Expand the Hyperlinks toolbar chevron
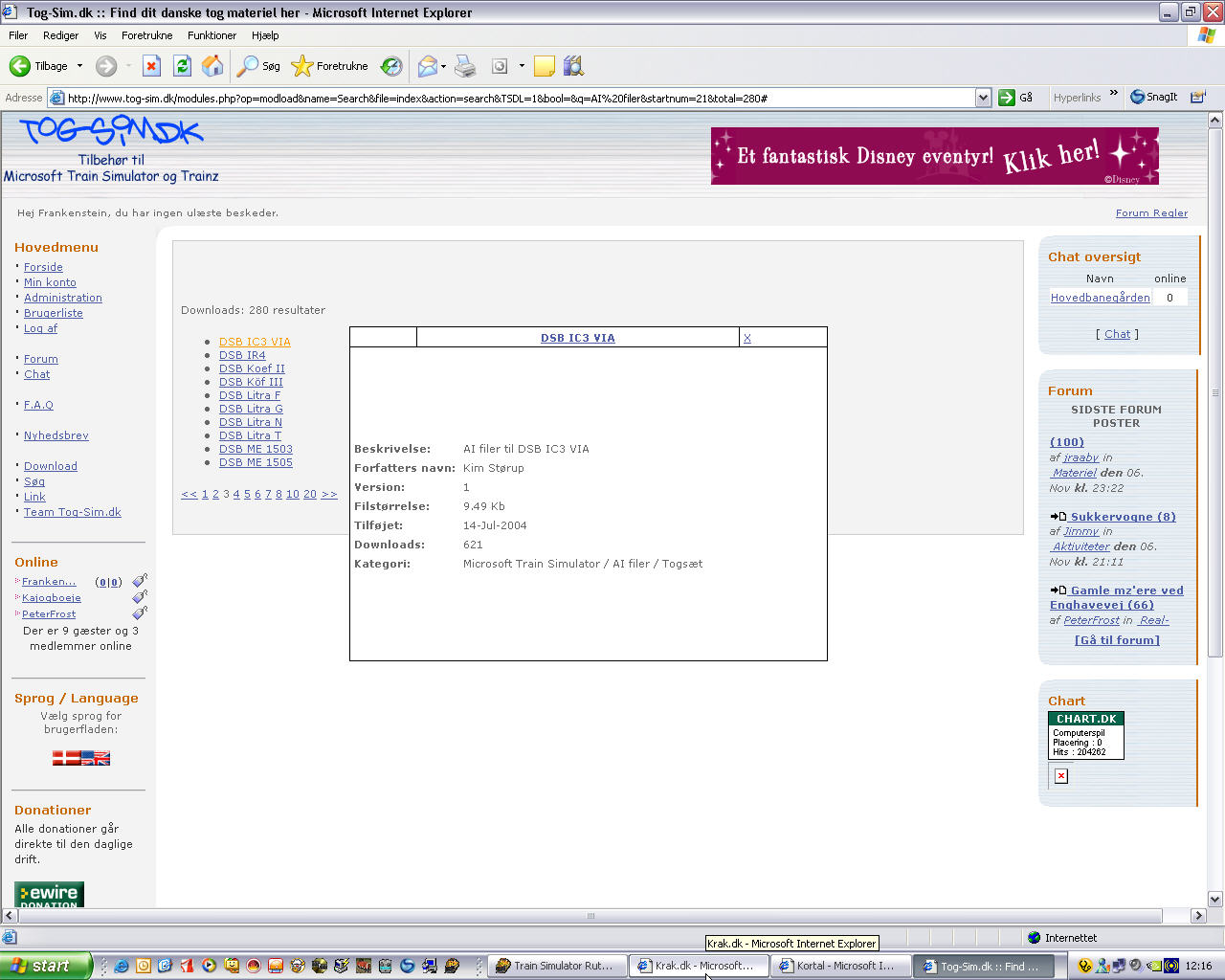 tap(1114, 94)
